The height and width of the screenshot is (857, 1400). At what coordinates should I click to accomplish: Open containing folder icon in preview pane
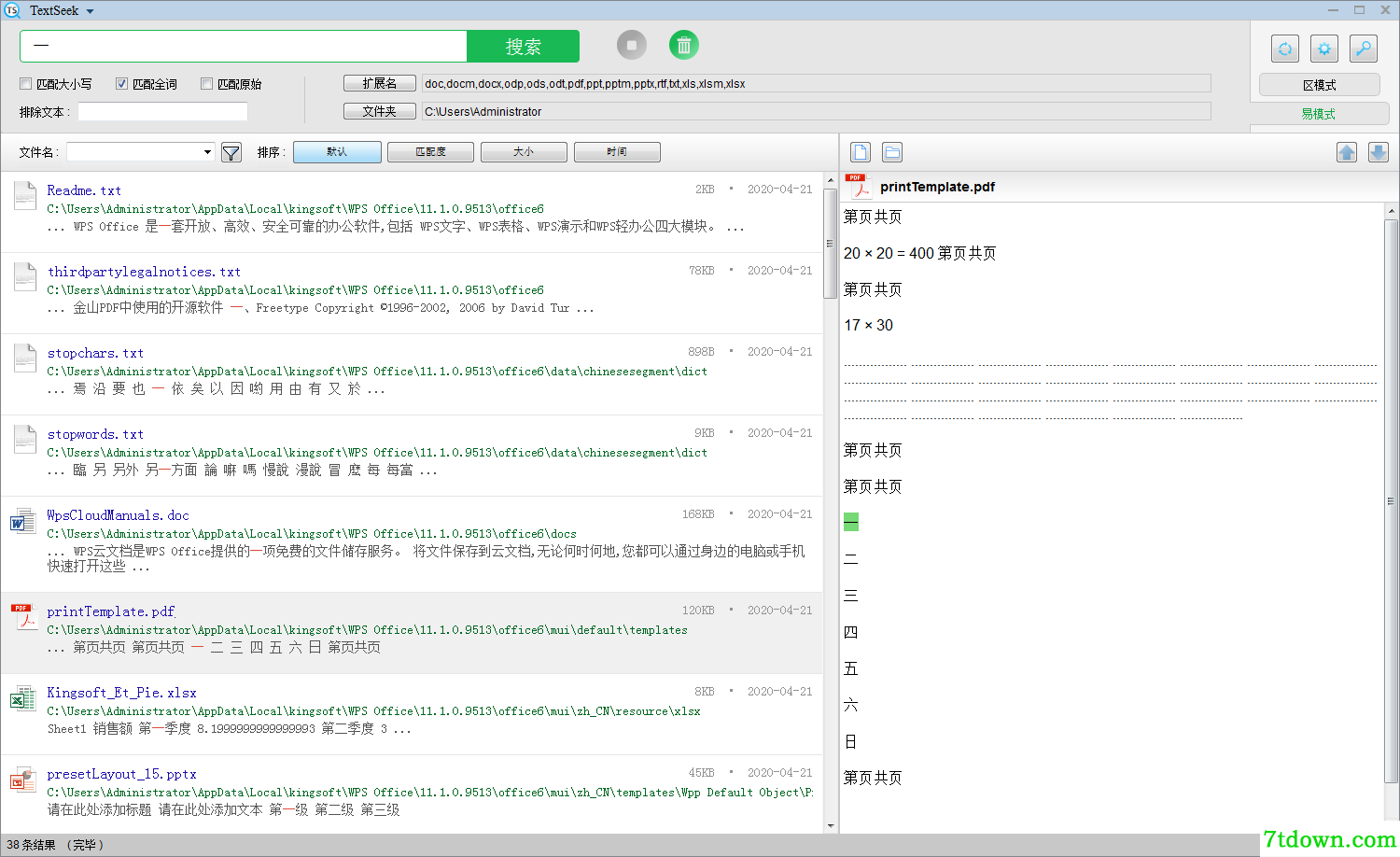892,152
